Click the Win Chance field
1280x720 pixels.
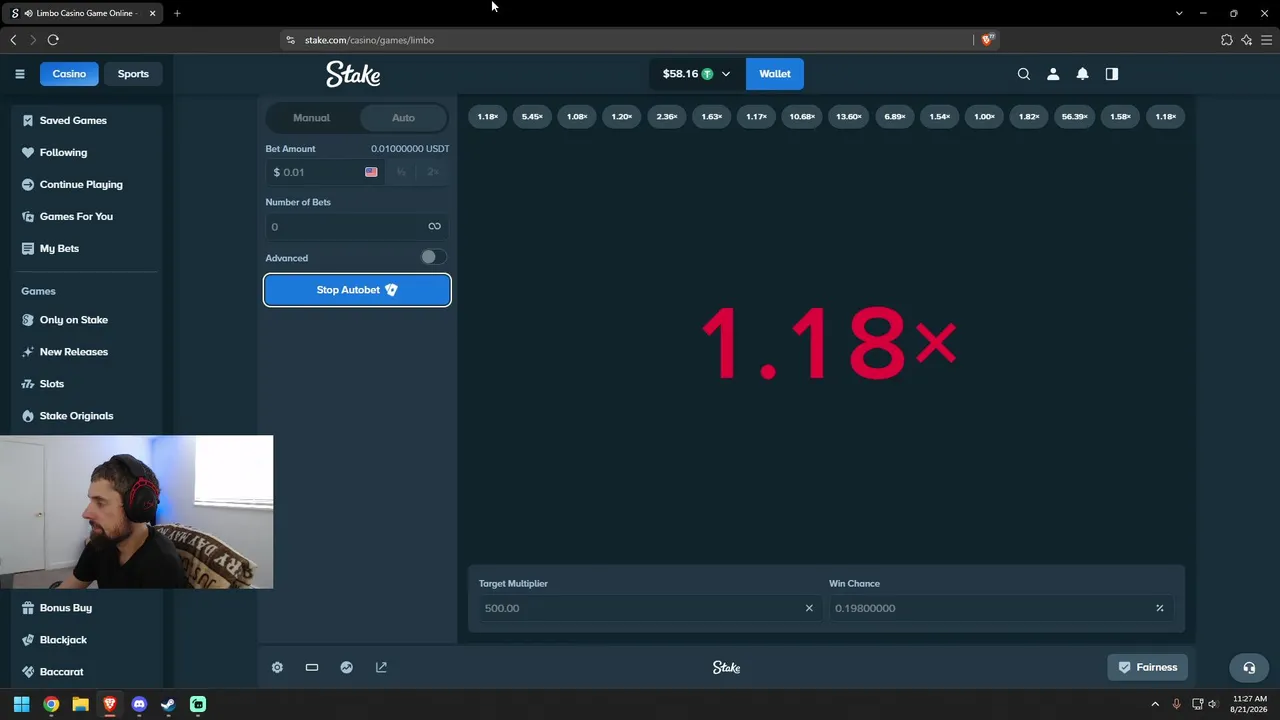1000,608
